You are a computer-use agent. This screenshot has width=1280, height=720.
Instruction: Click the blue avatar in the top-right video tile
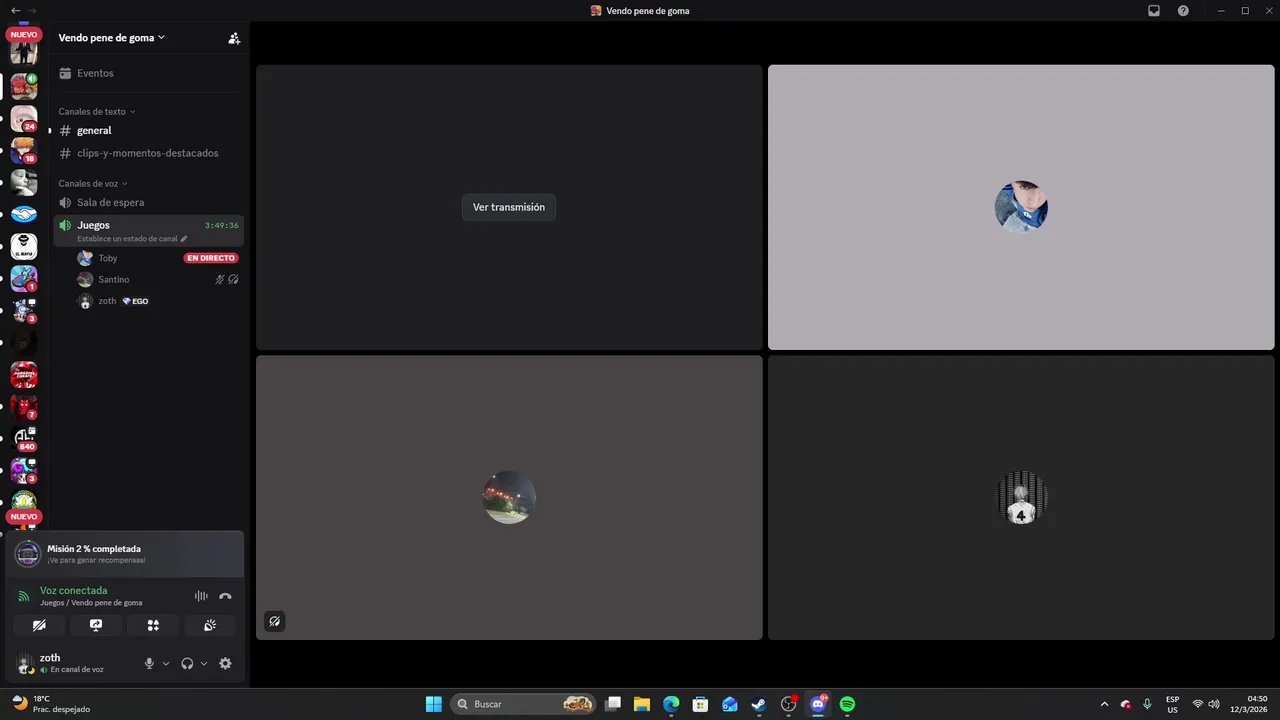1021,207
